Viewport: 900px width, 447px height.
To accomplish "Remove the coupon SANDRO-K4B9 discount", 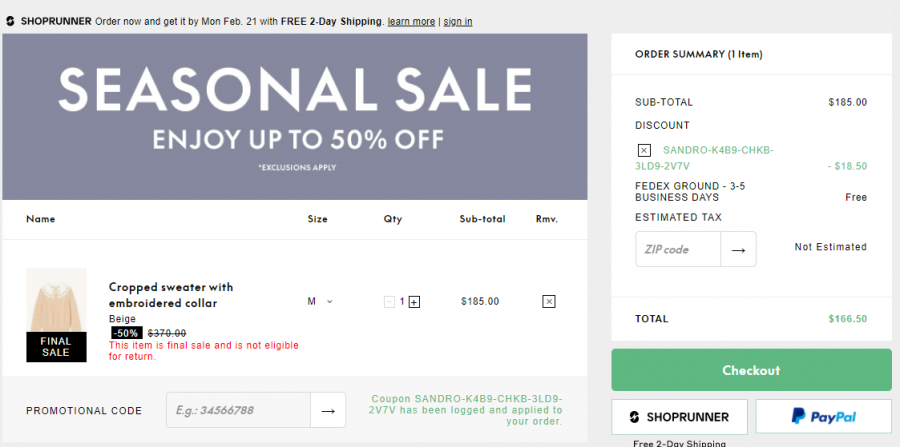I will click(644, 150).
